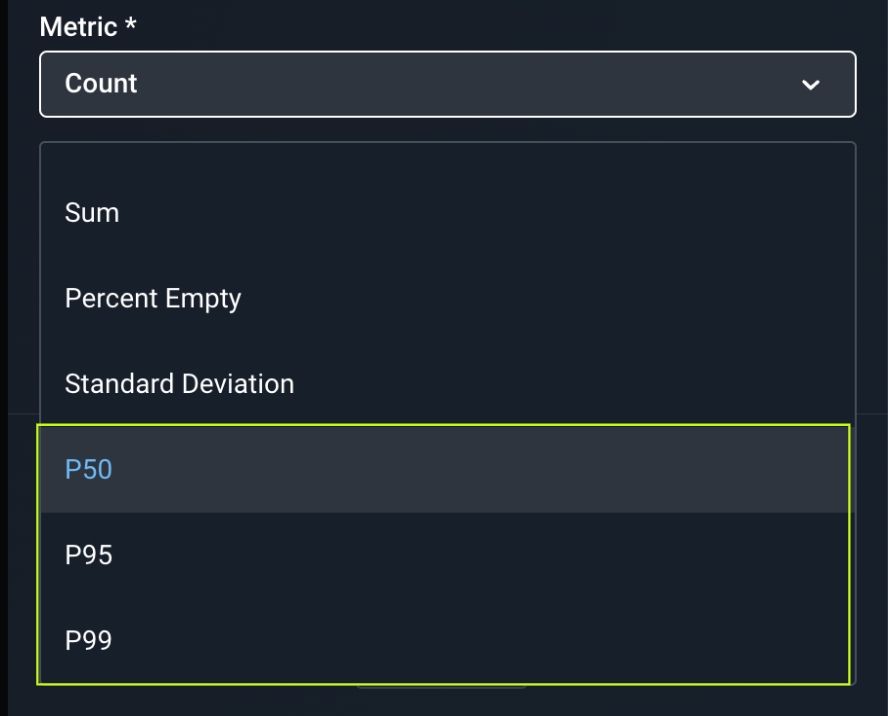Click the Metric dropdown chevron arrow
This screenshot has height=716, width=888.
click(811, 85)
